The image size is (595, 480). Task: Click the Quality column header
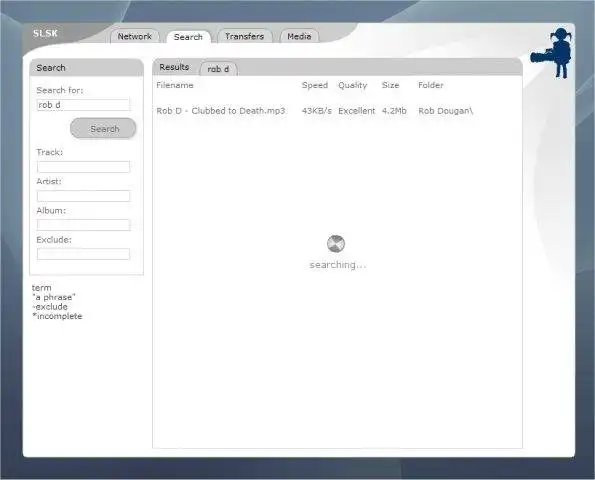[x=353, y=85]
